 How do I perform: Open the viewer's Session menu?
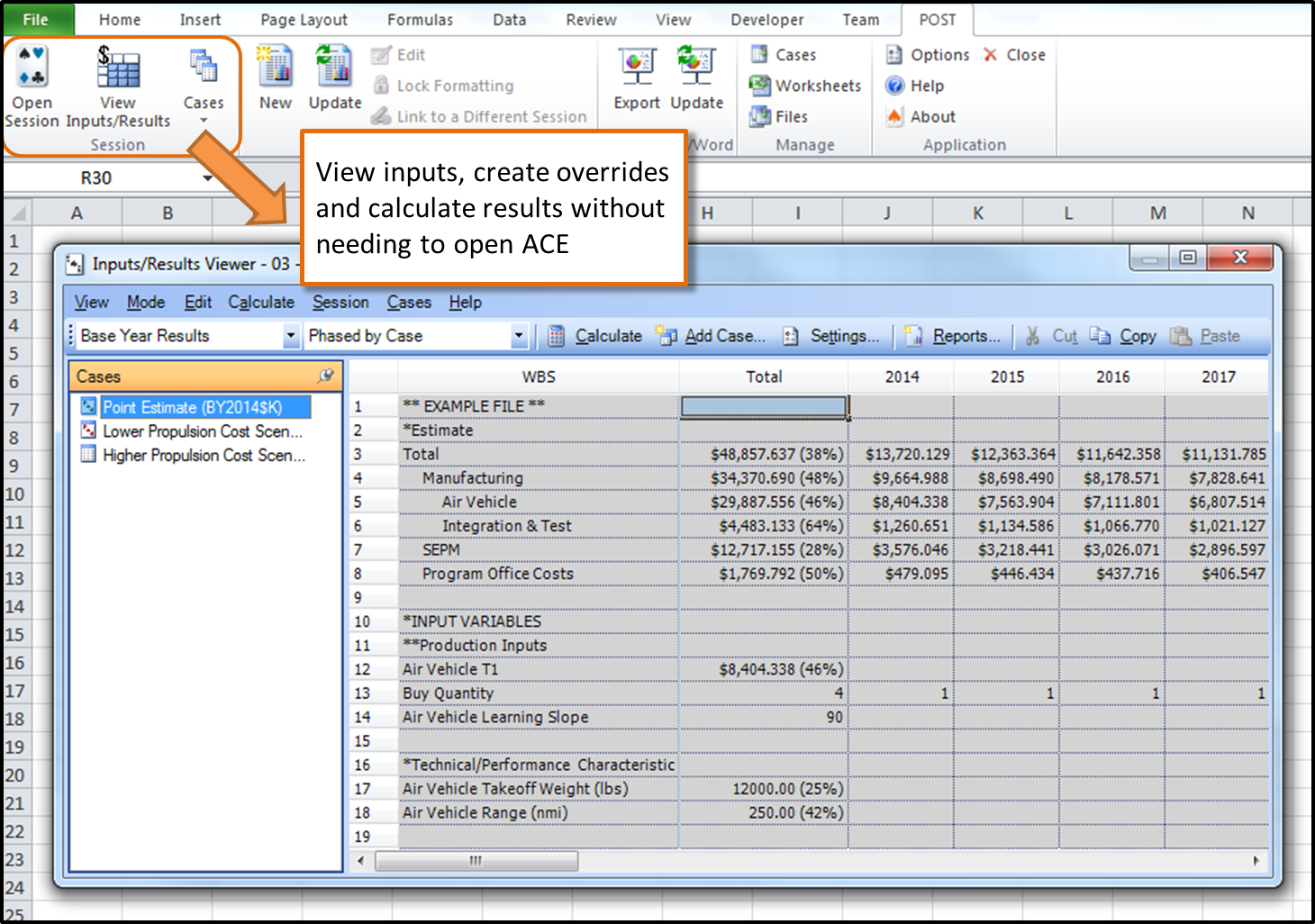340,303
